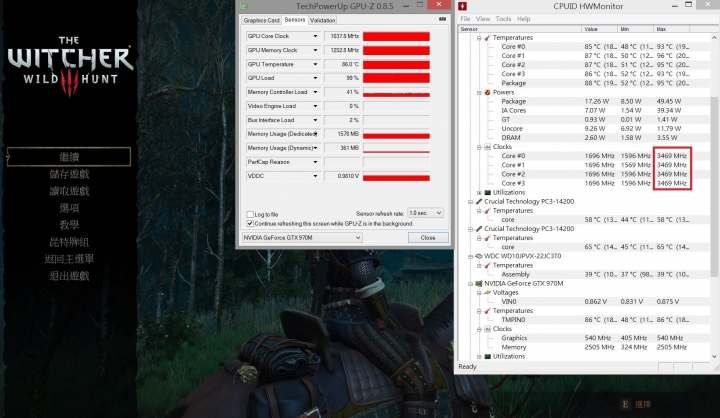Click the Voltages lightning icon in HWMonitor
Image resolution: width=720 pixels, height=418 pixels.
[487, 293]
